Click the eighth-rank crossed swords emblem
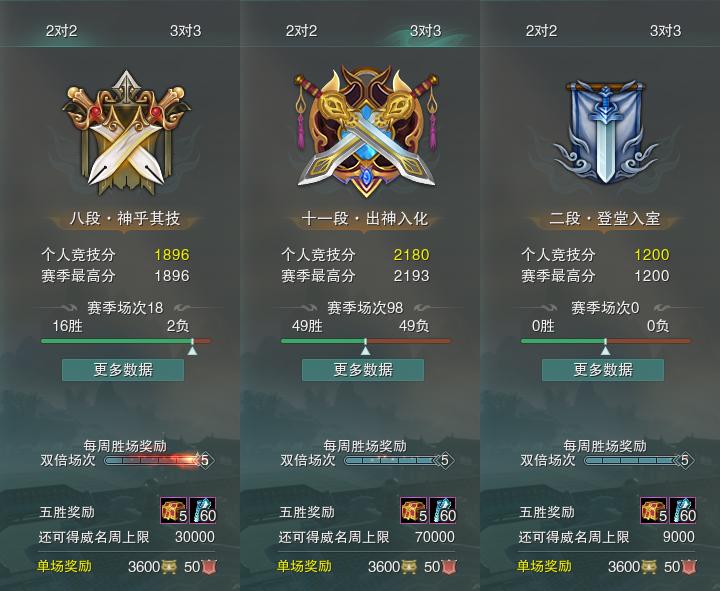 point(125,133)
